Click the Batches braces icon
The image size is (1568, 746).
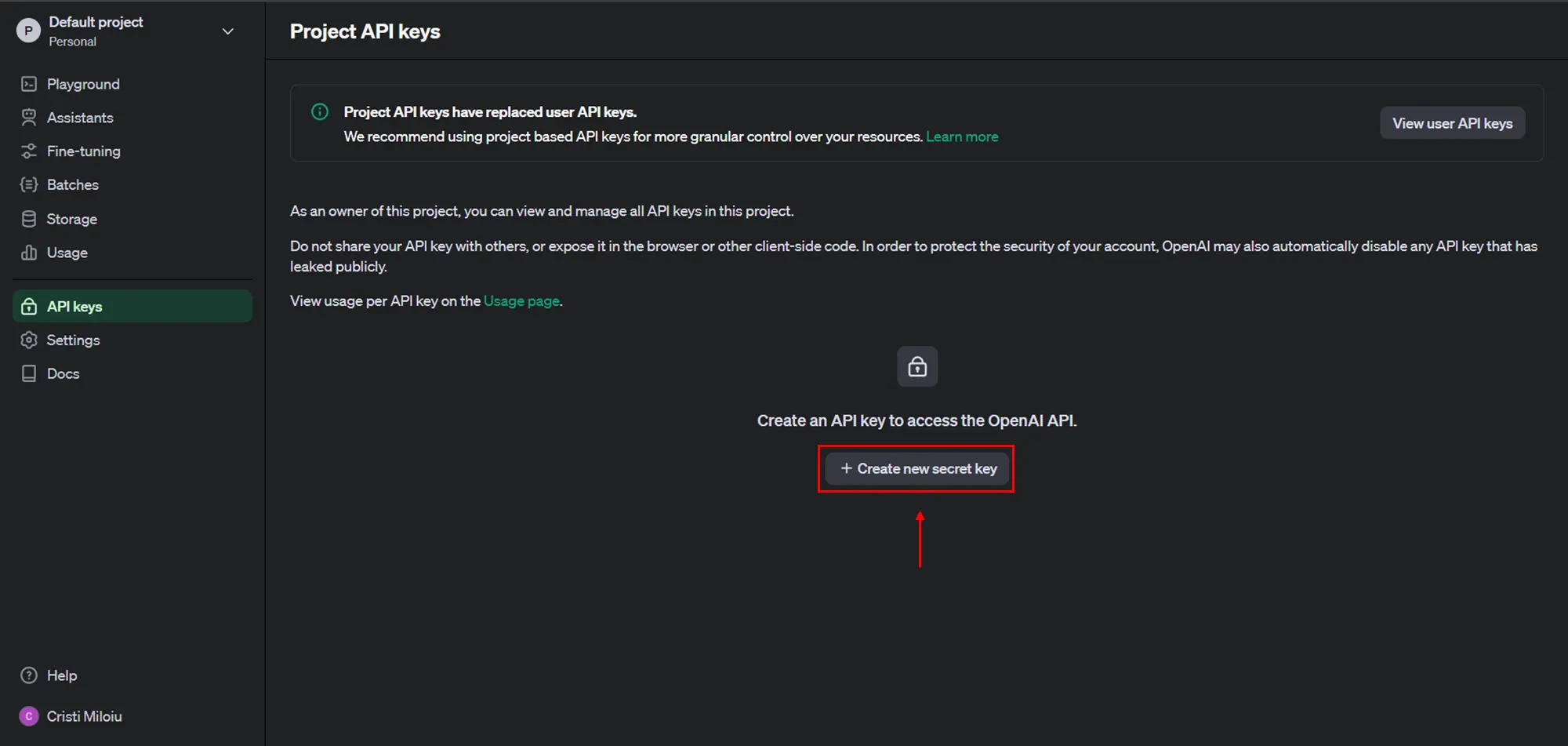point(29,184)
